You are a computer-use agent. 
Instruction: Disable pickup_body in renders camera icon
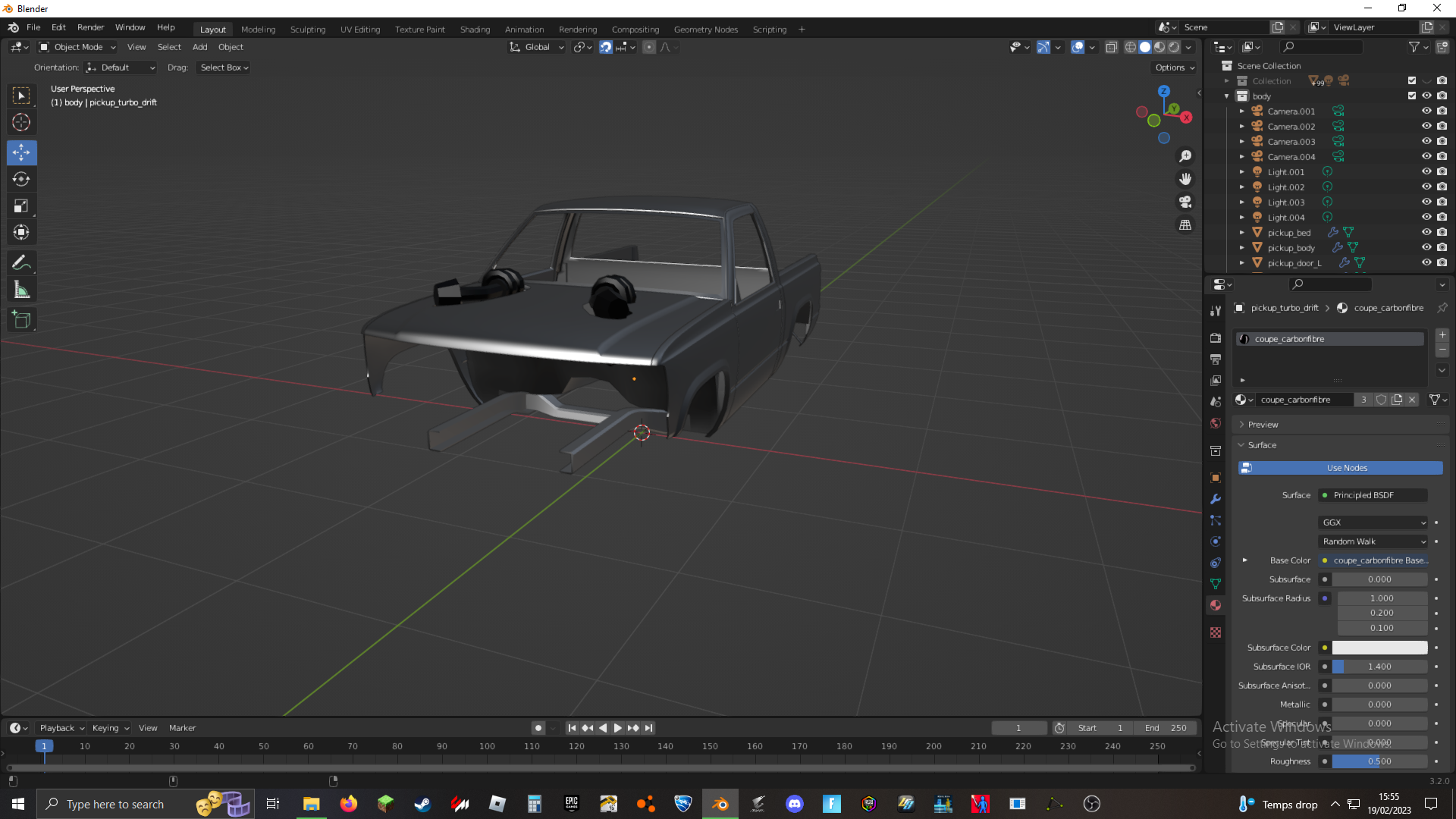[1442, 247]
